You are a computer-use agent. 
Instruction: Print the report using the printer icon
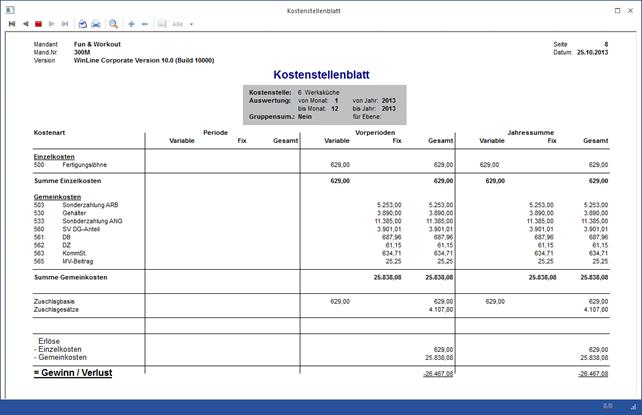click(x=96, y=23)
